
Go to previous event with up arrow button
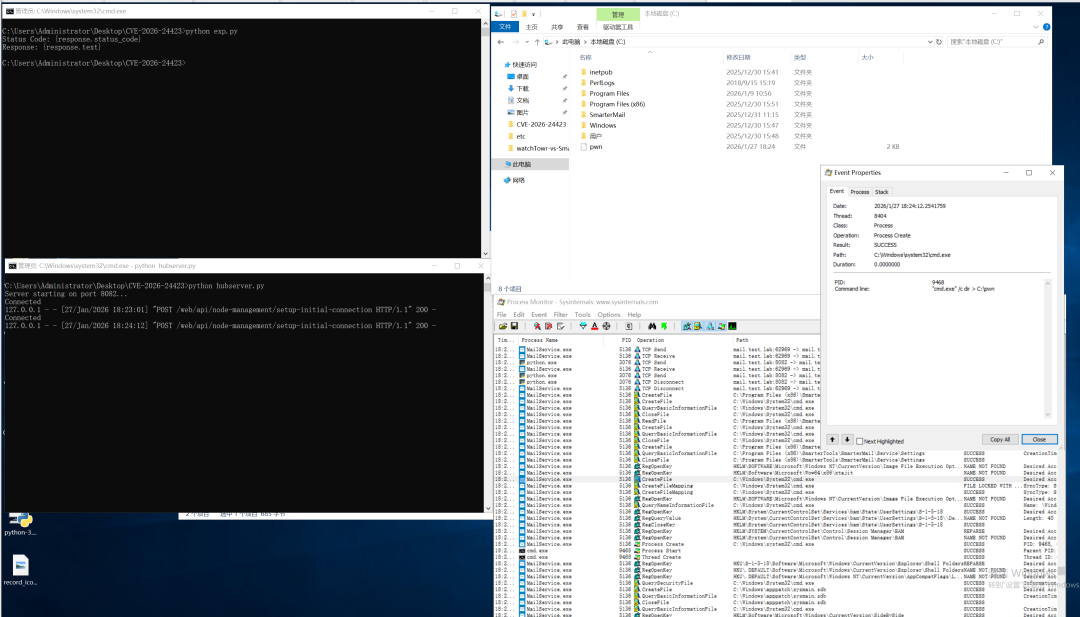coord(832,439)
